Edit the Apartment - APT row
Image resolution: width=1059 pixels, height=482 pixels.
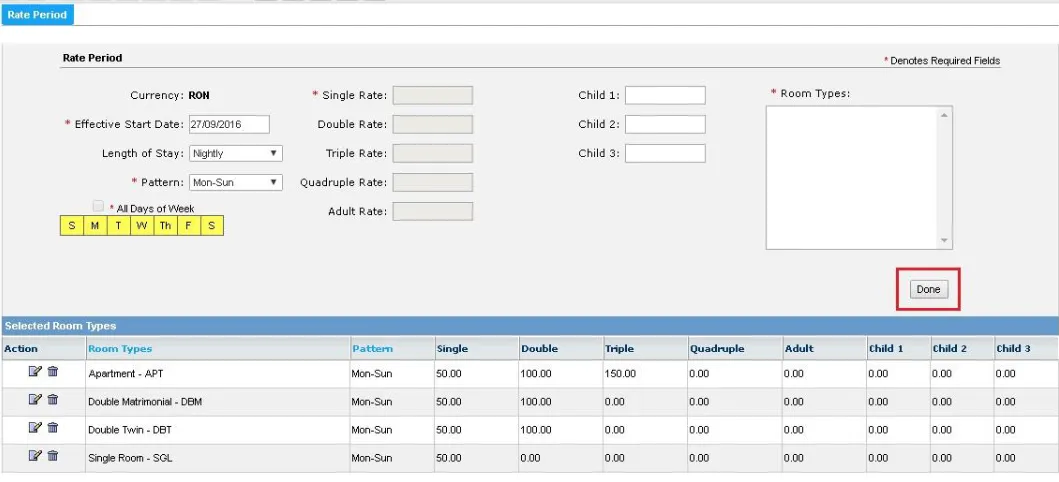pos(35,371)
